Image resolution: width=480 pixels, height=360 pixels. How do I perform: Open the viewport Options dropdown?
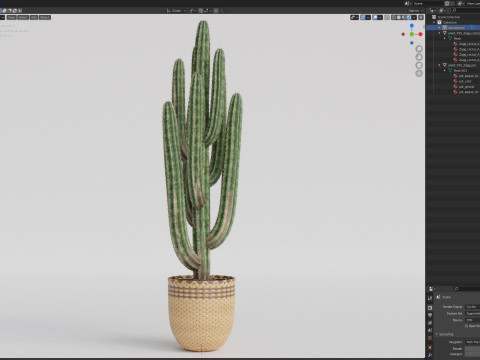point(415,11)
